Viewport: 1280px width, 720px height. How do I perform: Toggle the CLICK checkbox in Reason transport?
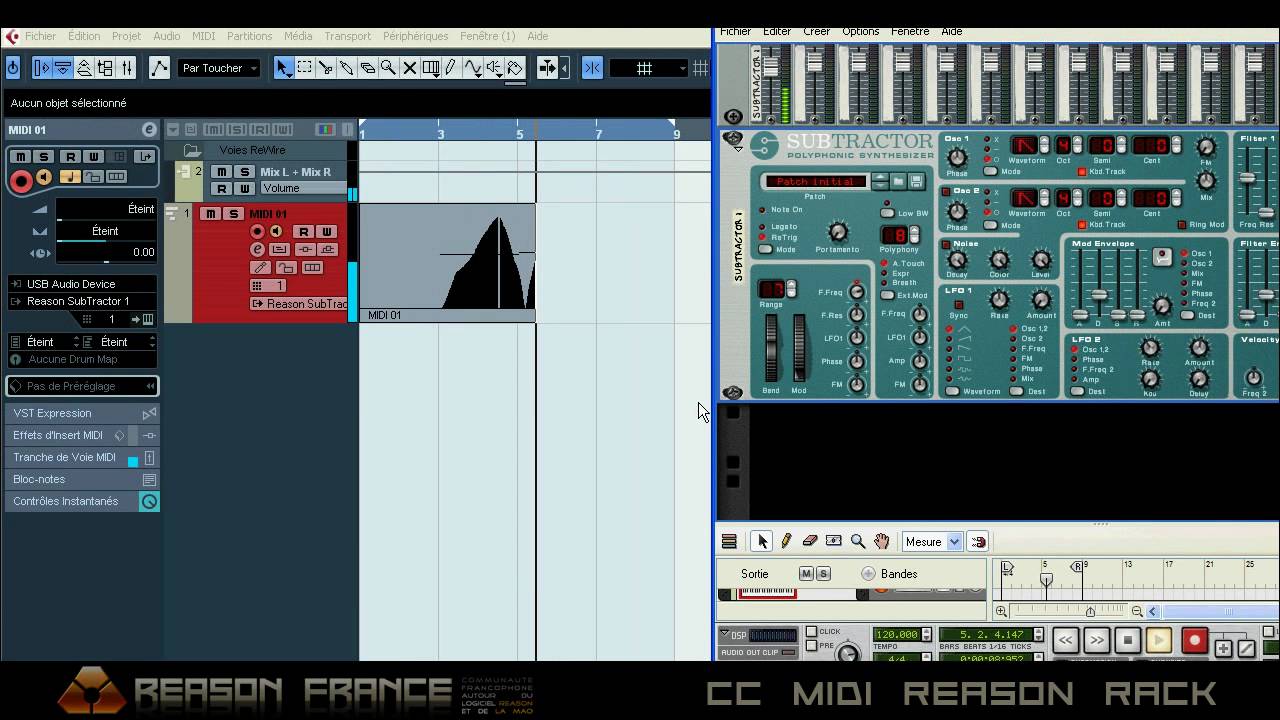[811, 632]
